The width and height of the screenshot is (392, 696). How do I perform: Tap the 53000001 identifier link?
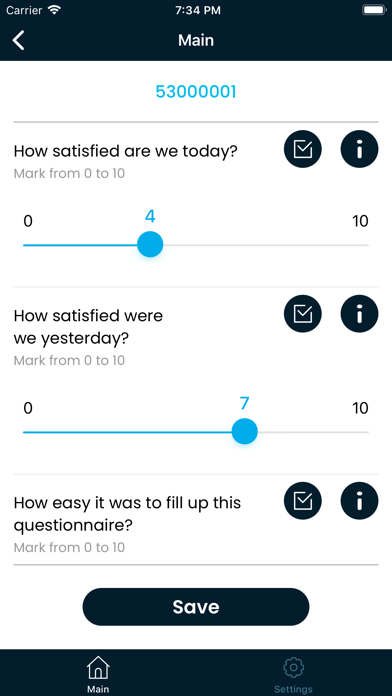click(196, 92)
